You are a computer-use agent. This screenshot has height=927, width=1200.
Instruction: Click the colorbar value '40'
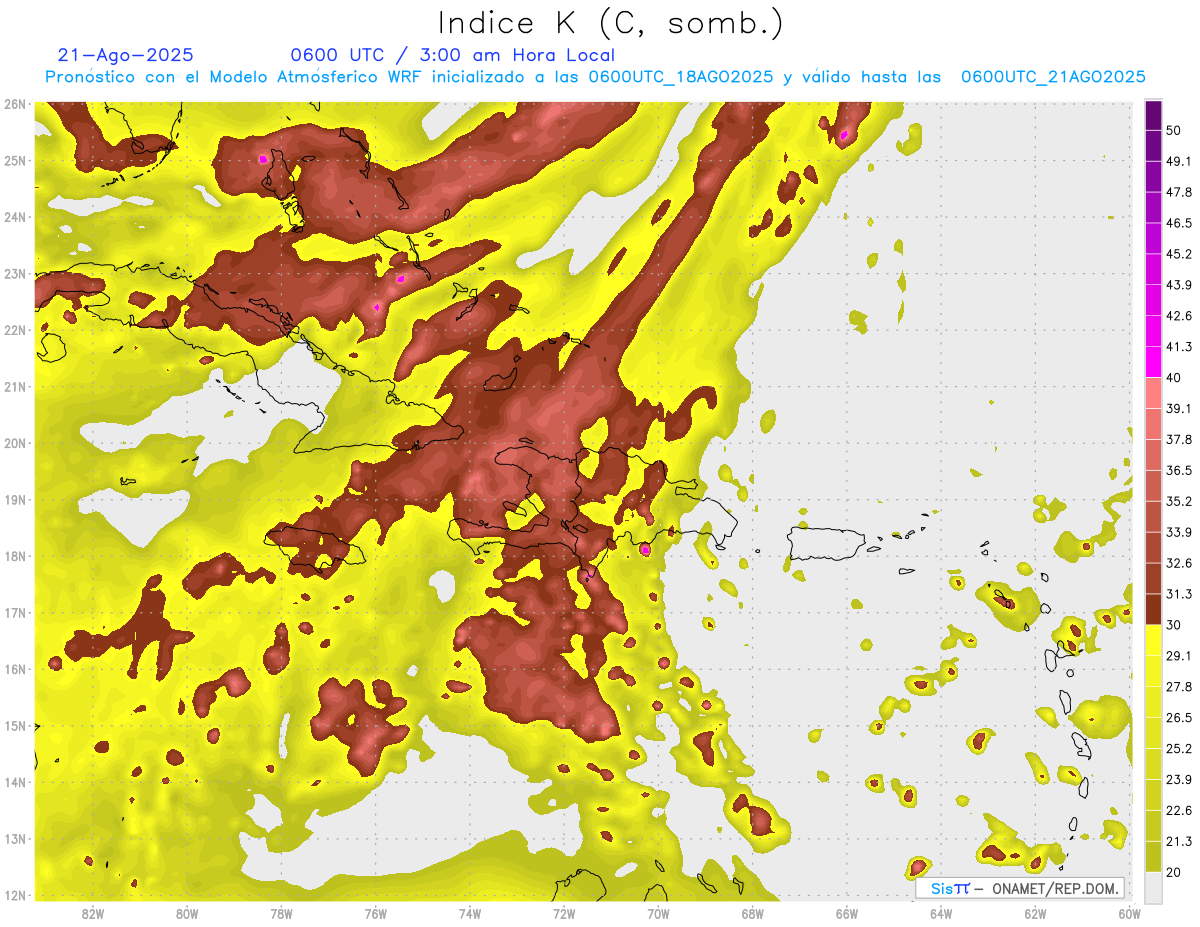(1176, 378)
